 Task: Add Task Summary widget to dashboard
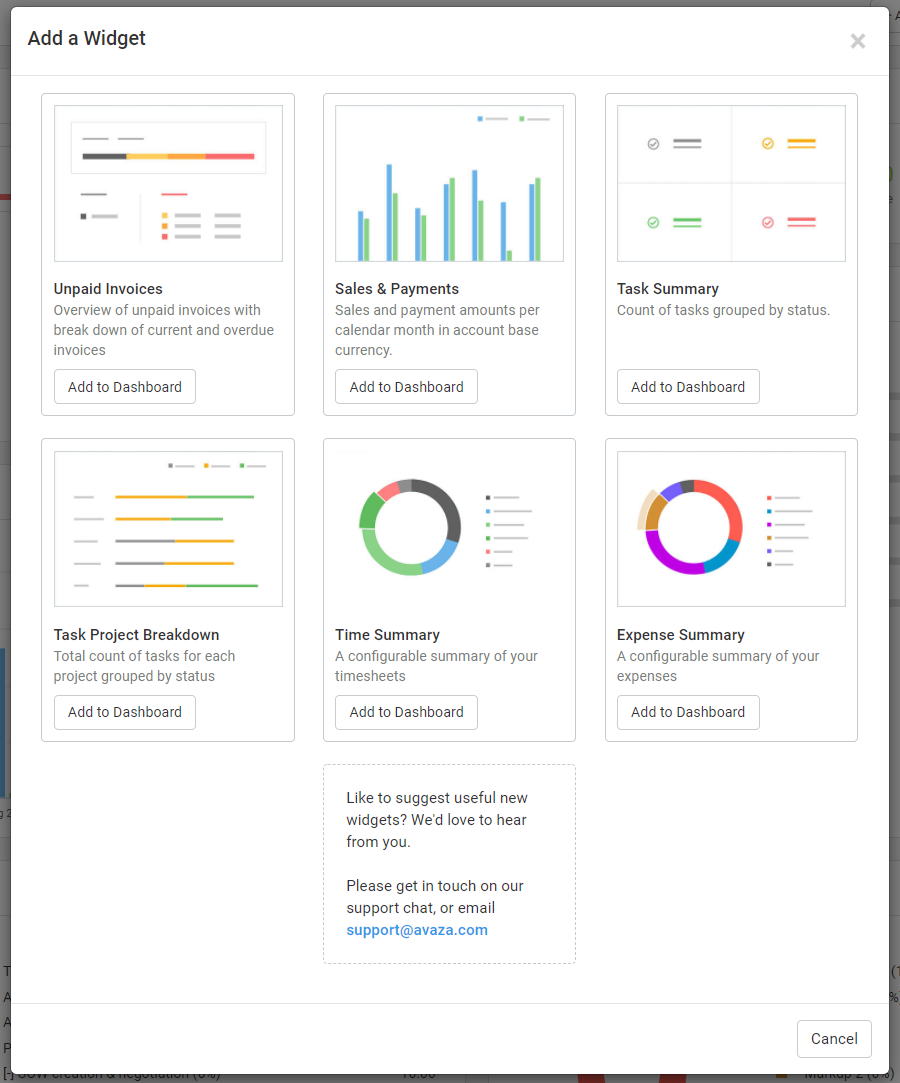(688, 387)
